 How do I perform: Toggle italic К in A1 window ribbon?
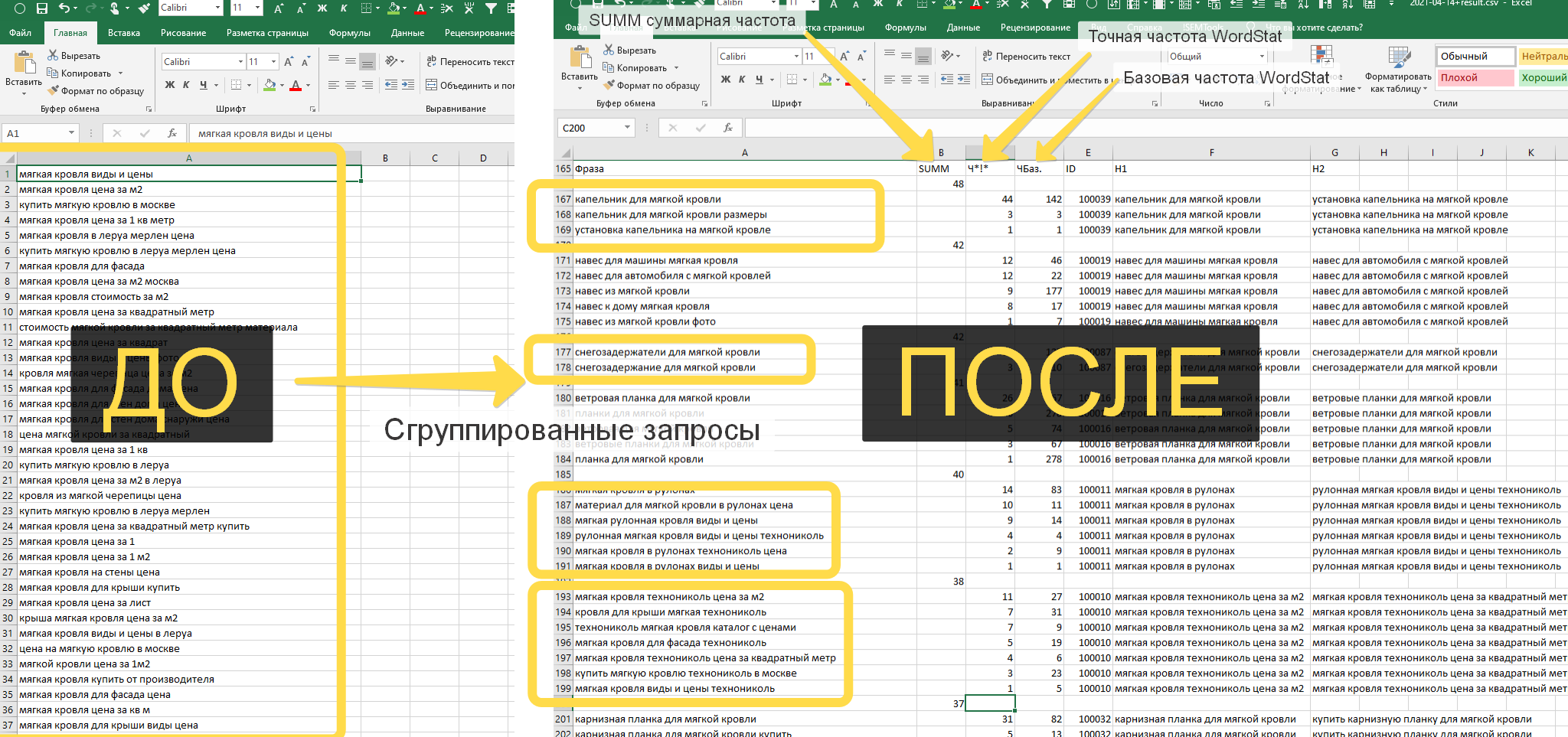186,85
